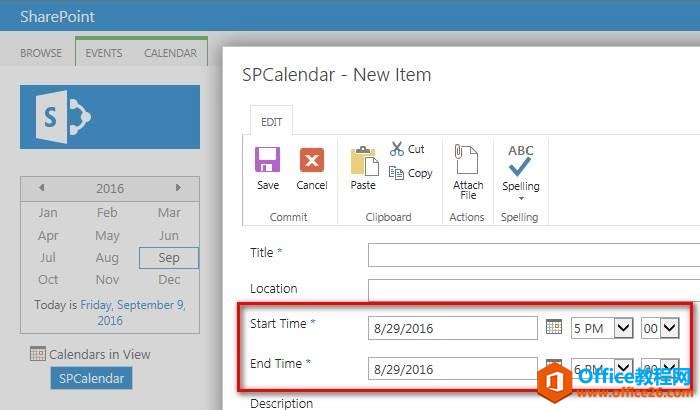Select Mar in month picker
The height and width of the screenshot is (410, 700).
pyautogui.click(x=169, y=213)
